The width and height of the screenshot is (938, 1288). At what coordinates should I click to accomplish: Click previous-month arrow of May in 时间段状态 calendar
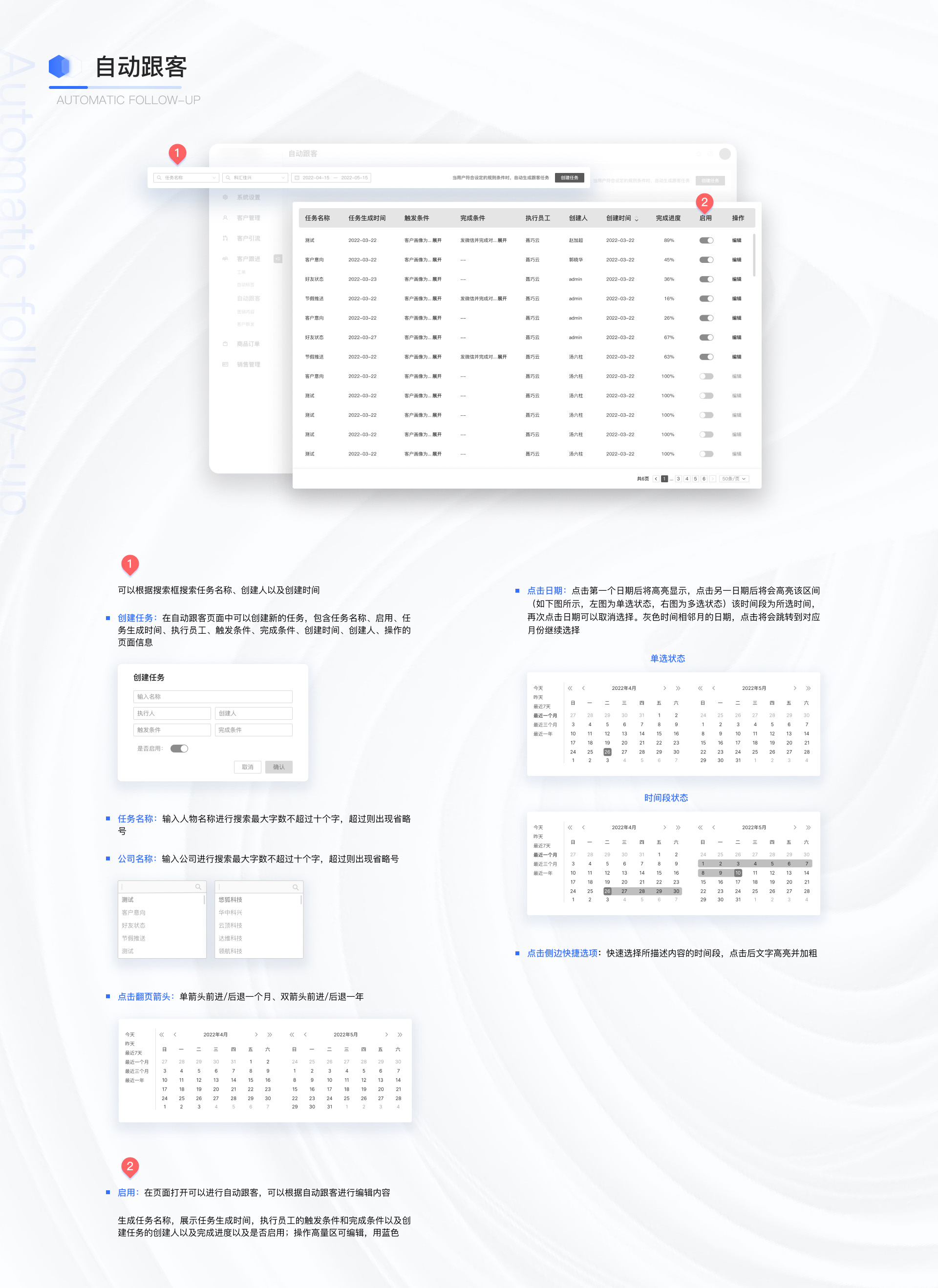coord(714,827)
